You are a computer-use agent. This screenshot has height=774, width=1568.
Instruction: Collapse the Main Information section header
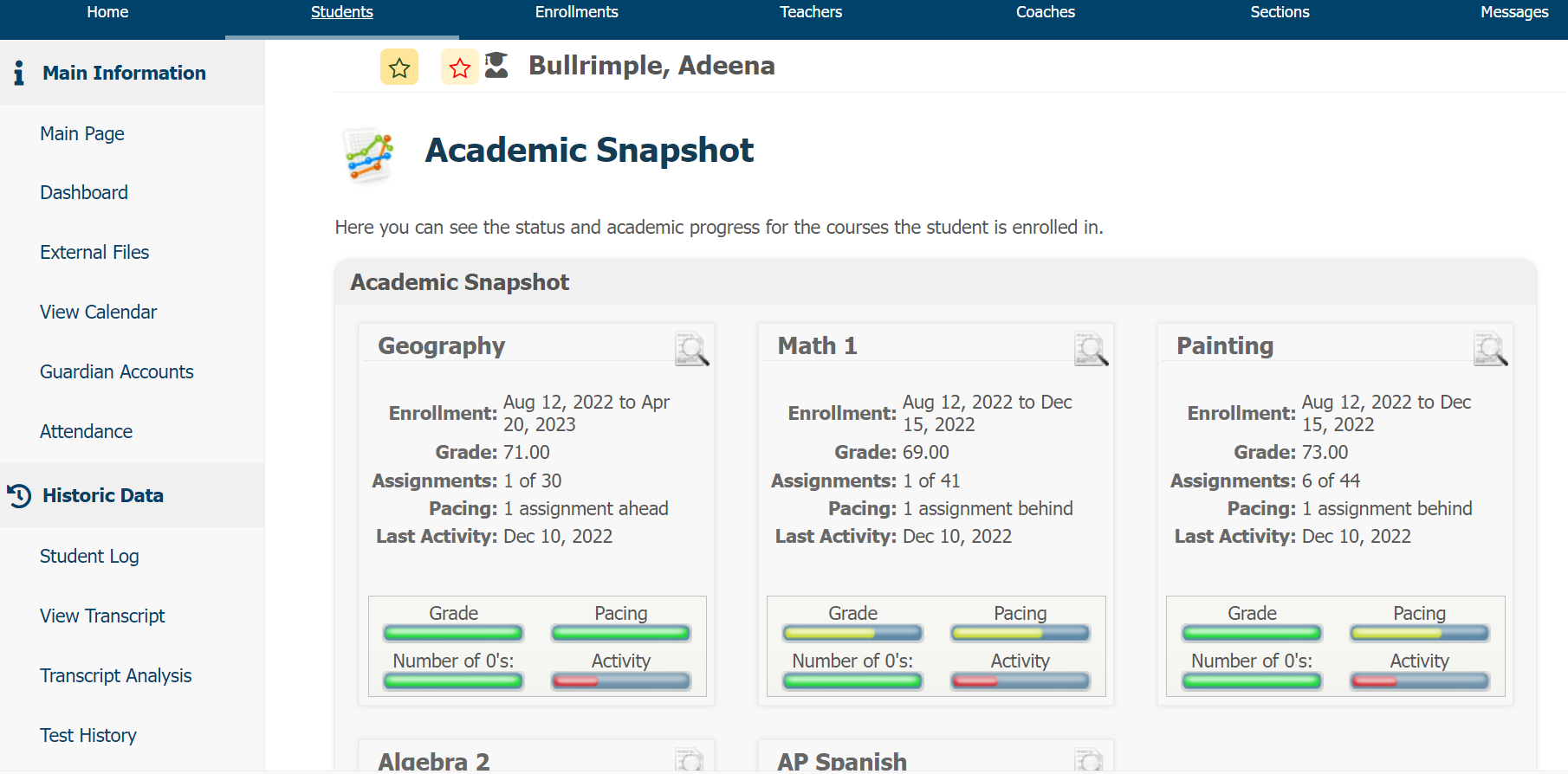124,73
